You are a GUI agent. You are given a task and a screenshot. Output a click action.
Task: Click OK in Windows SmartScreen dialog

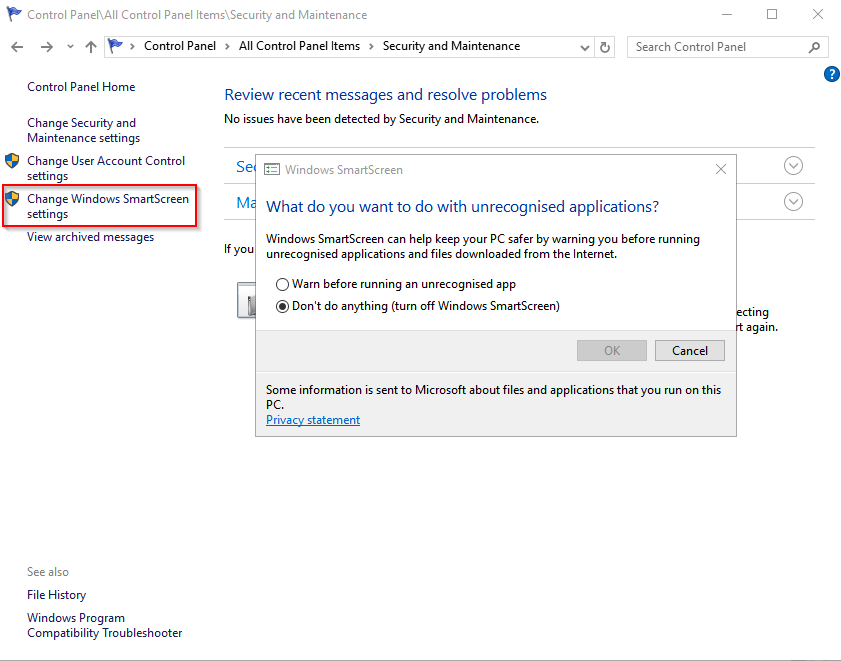click(612, 350)
